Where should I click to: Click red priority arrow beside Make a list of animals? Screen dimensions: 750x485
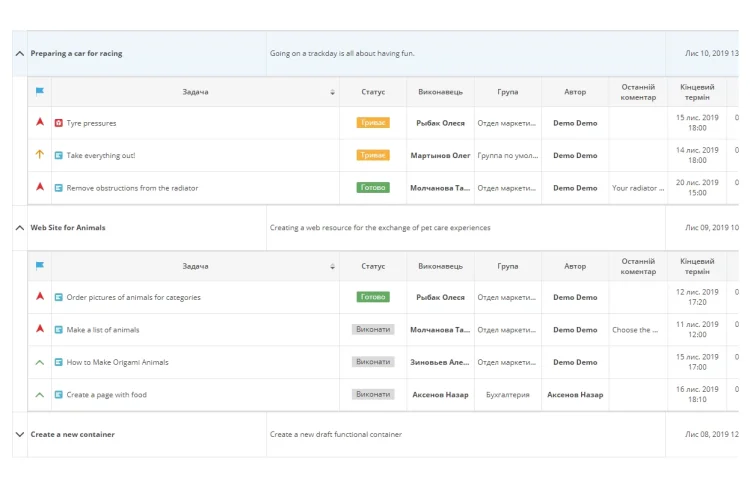(40, 329)
